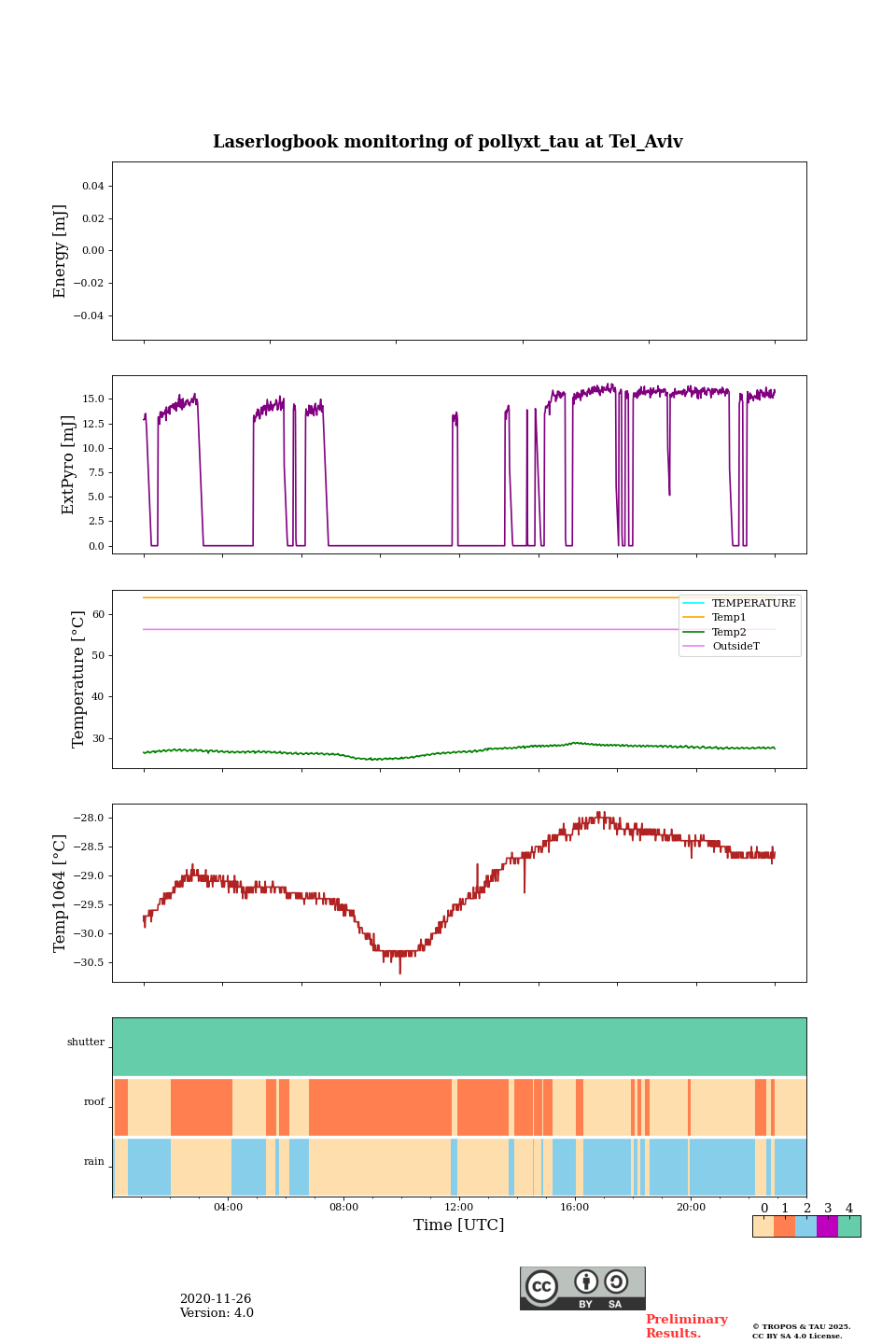Click the '20:00' time tick label

691,1208
